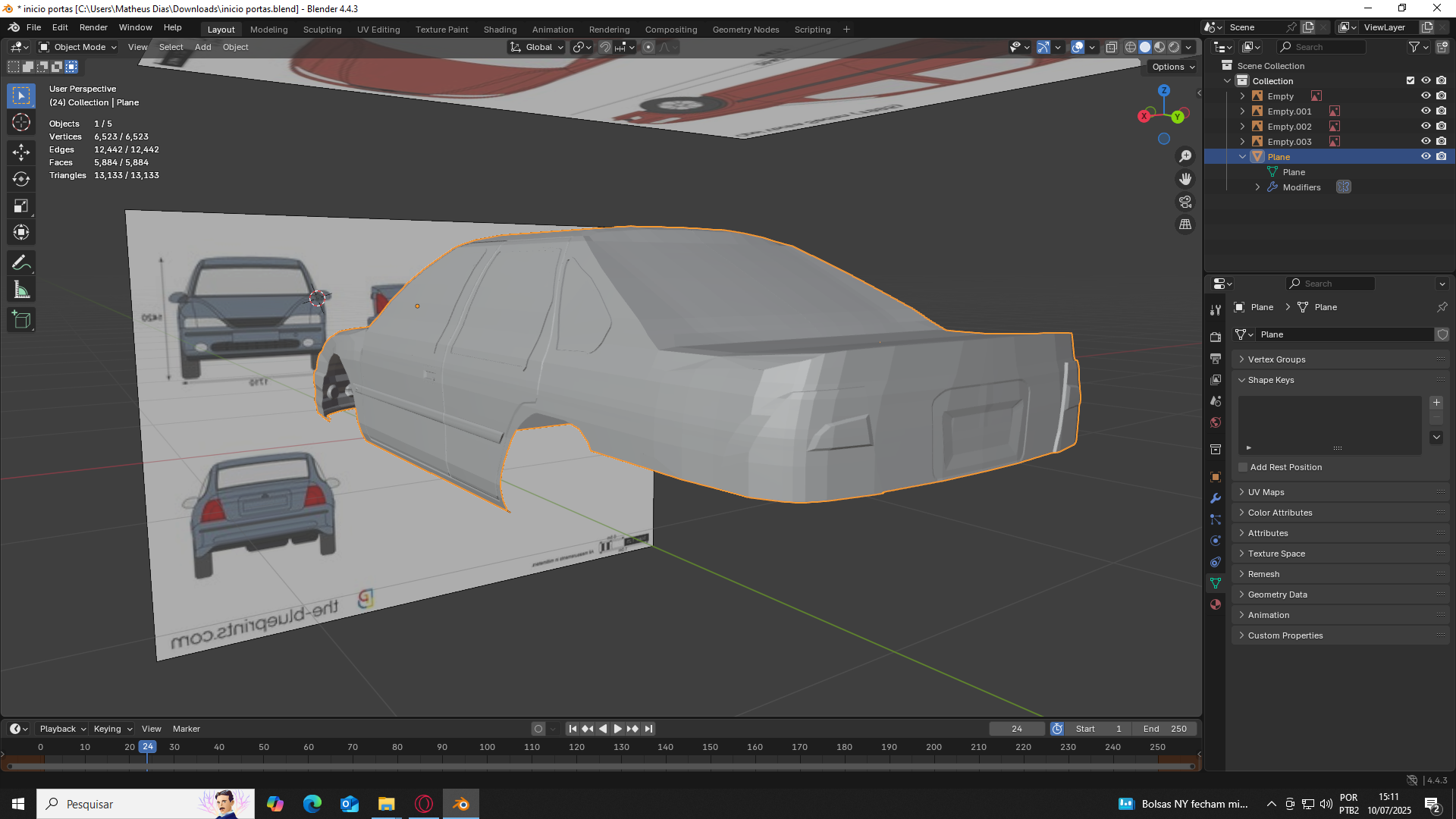
Task: Select the Move tool in the toolbar
Action: (x=21, y=152)
